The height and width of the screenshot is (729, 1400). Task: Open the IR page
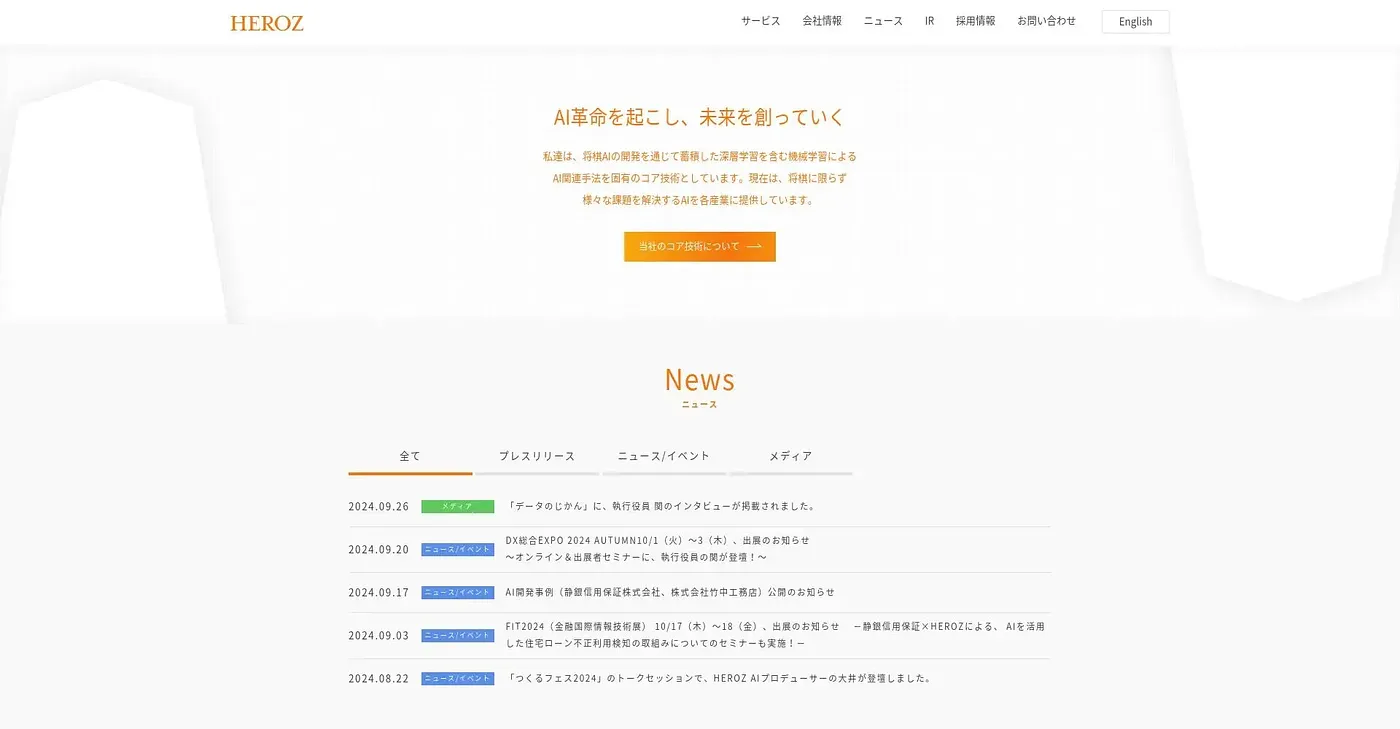pos(929,21)
